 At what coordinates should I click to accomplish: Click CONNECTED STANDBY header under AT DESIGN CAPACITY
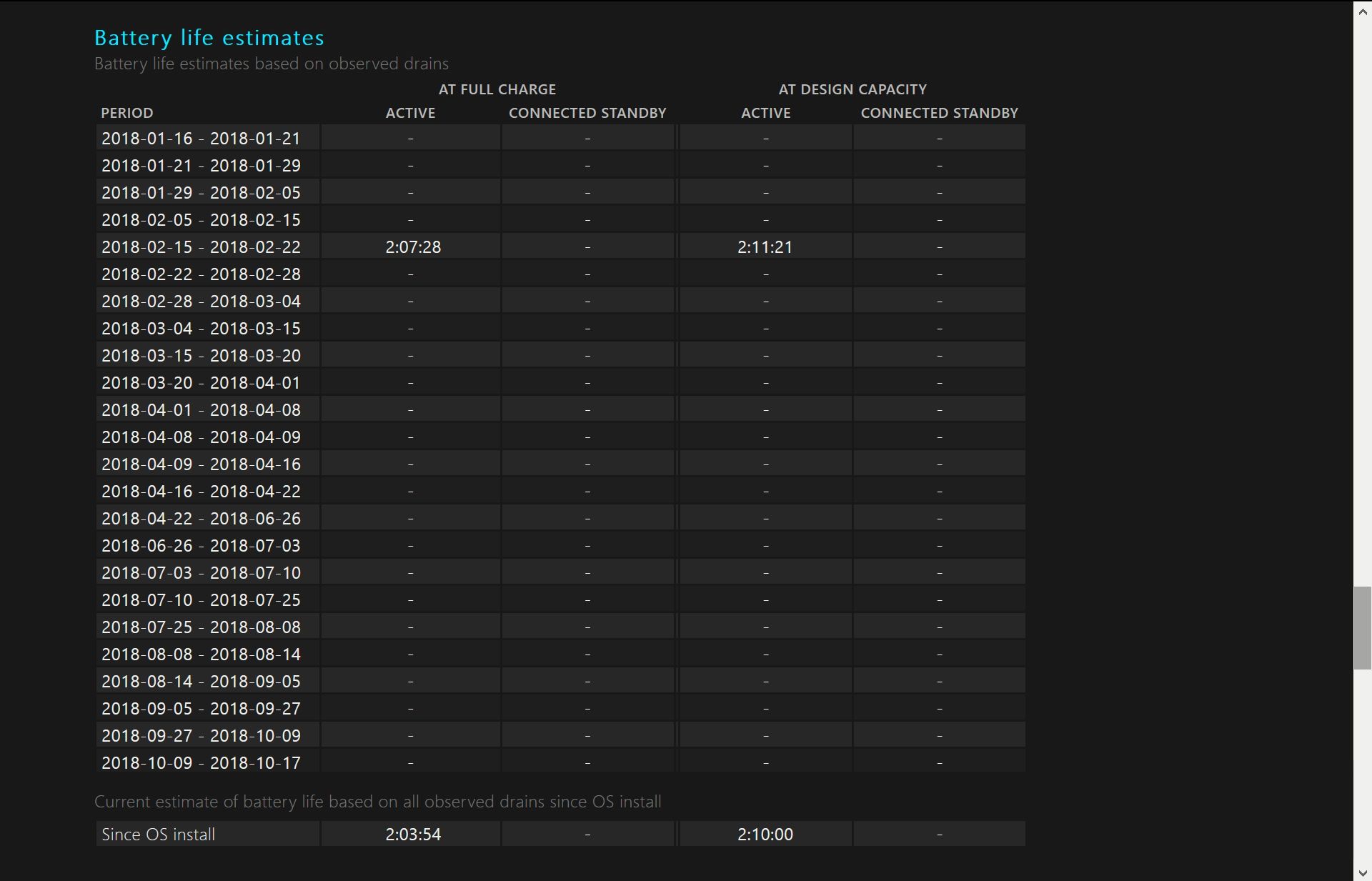point(940,113)
